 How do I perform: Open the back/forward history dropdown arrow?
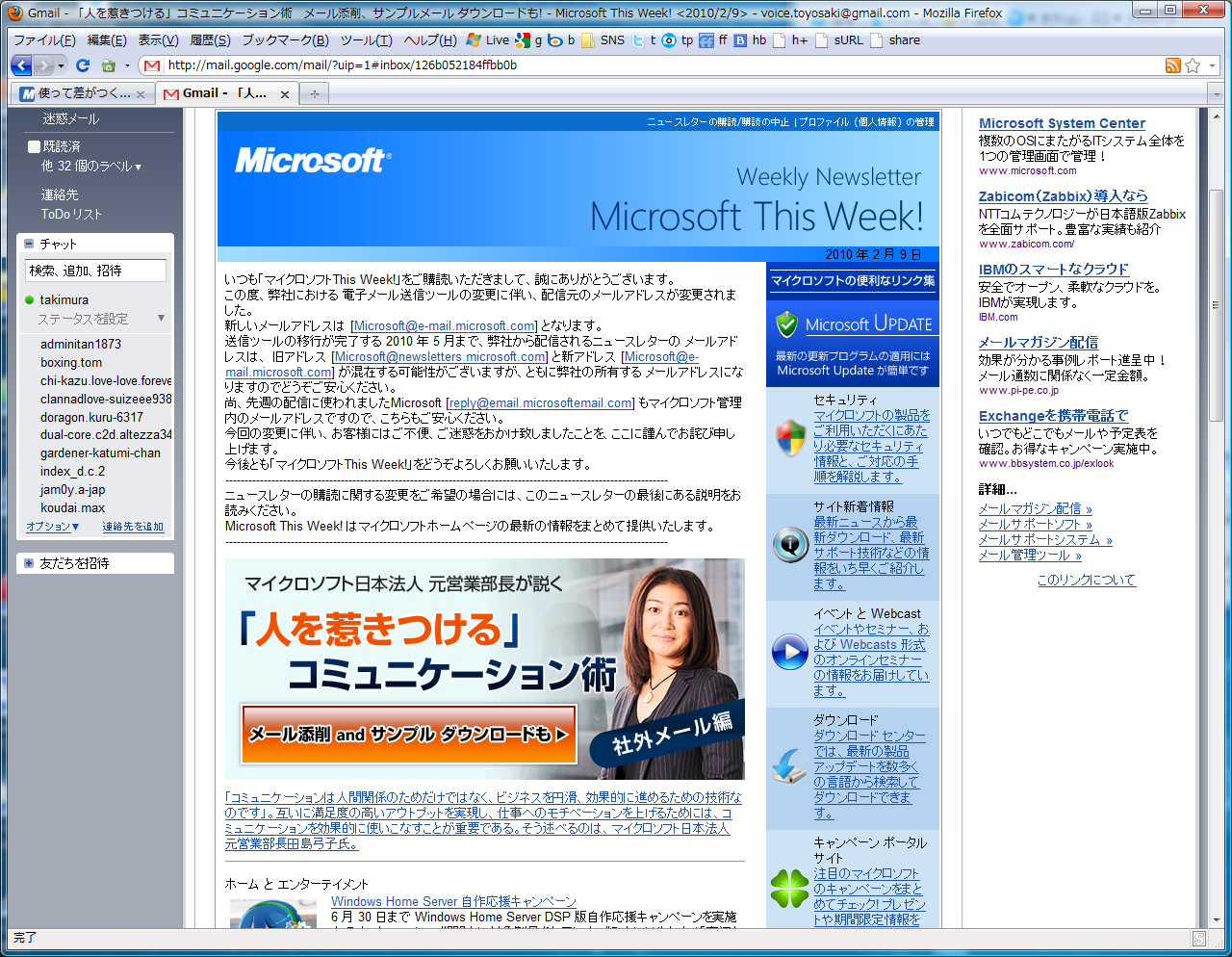tap(62, 65)
